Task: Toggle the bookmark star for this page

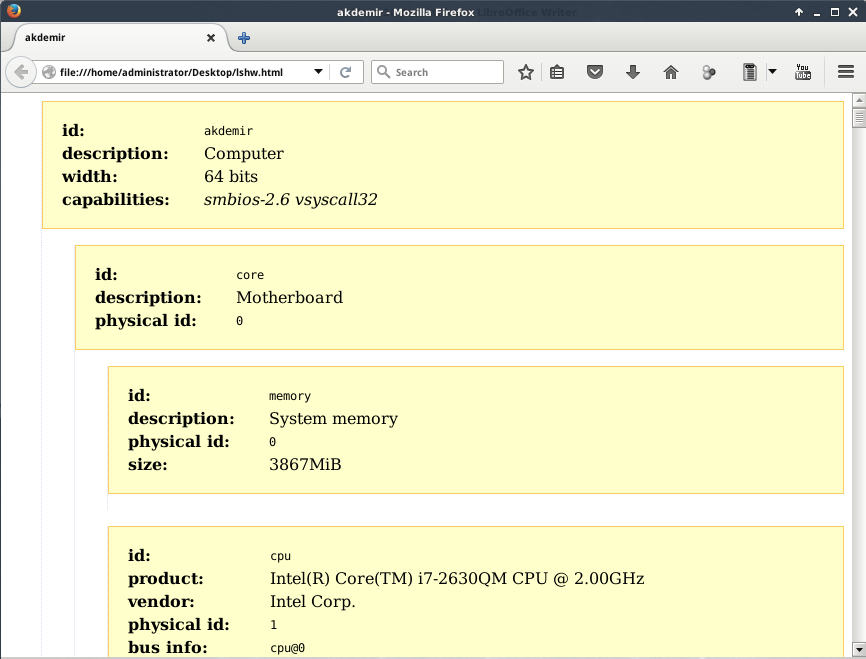Action: (525, 72)
